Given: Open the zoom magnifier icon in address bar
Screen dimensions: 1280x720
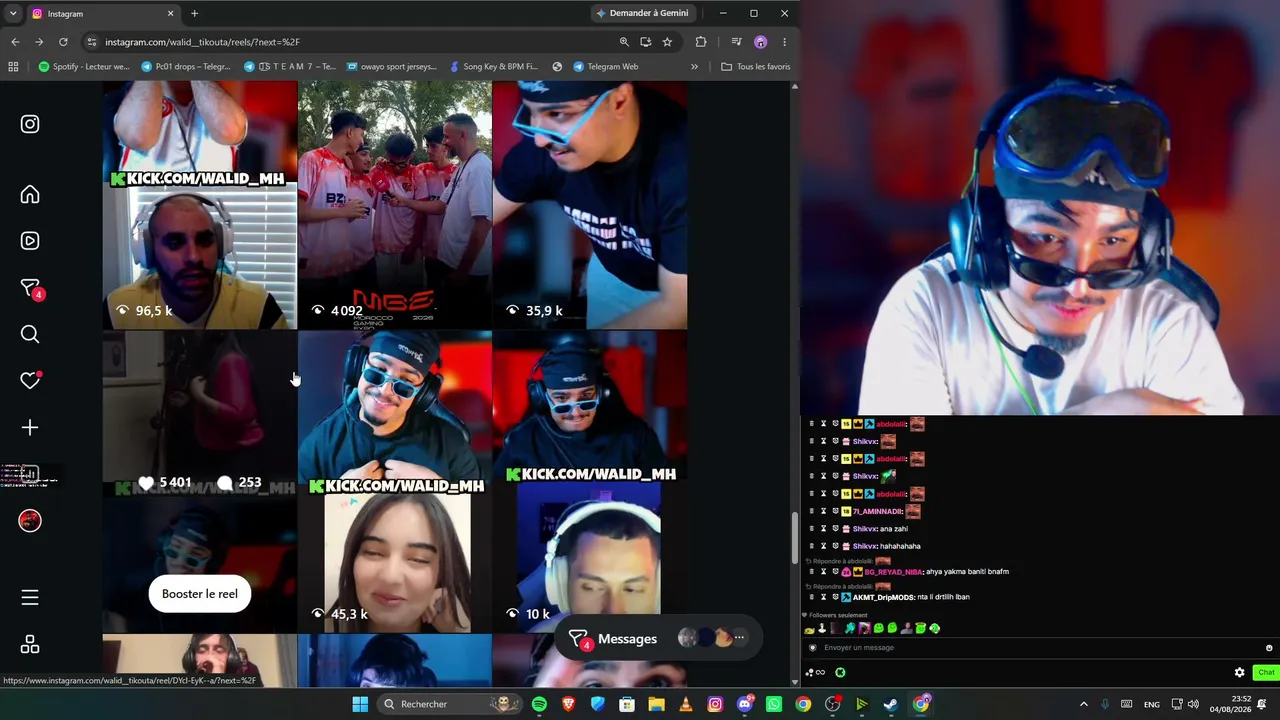Looking at the screenshot, I should coord(624,42).
